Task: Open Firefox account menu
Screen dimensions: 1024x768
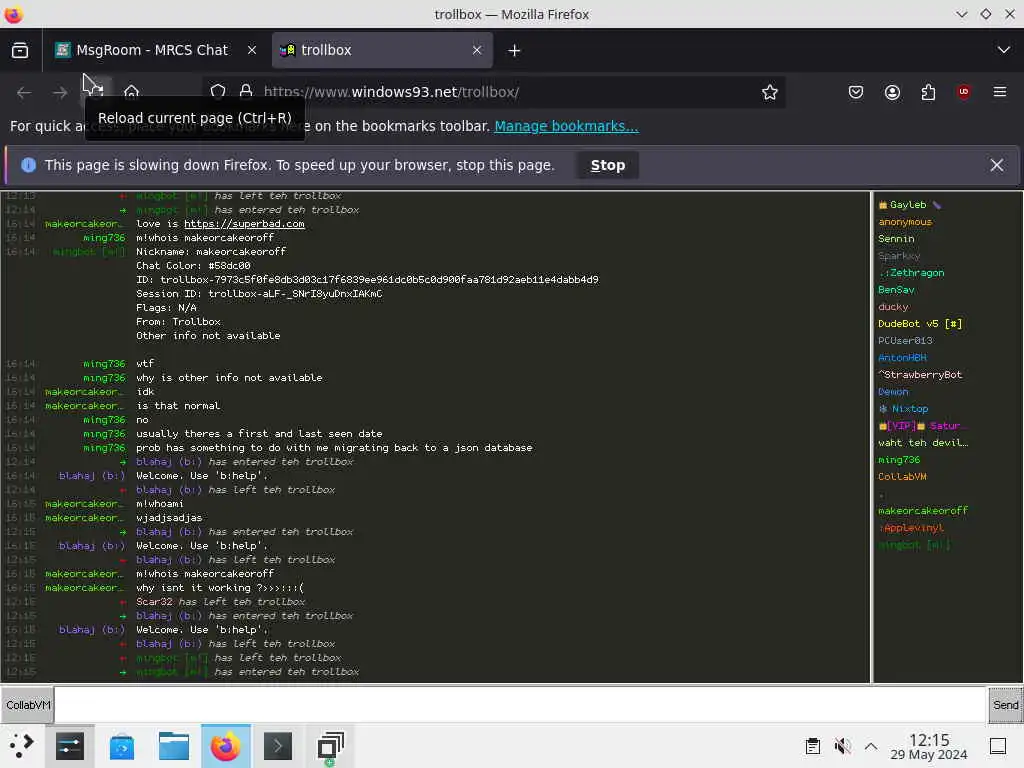Action: [893, 92]
